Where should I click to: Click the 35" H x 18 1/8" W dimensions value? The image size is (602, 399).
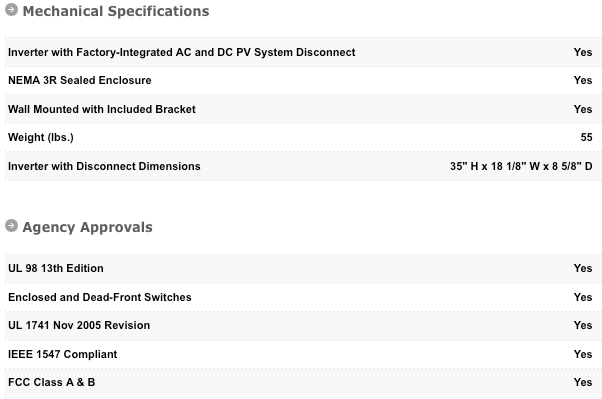pos(521,166)
